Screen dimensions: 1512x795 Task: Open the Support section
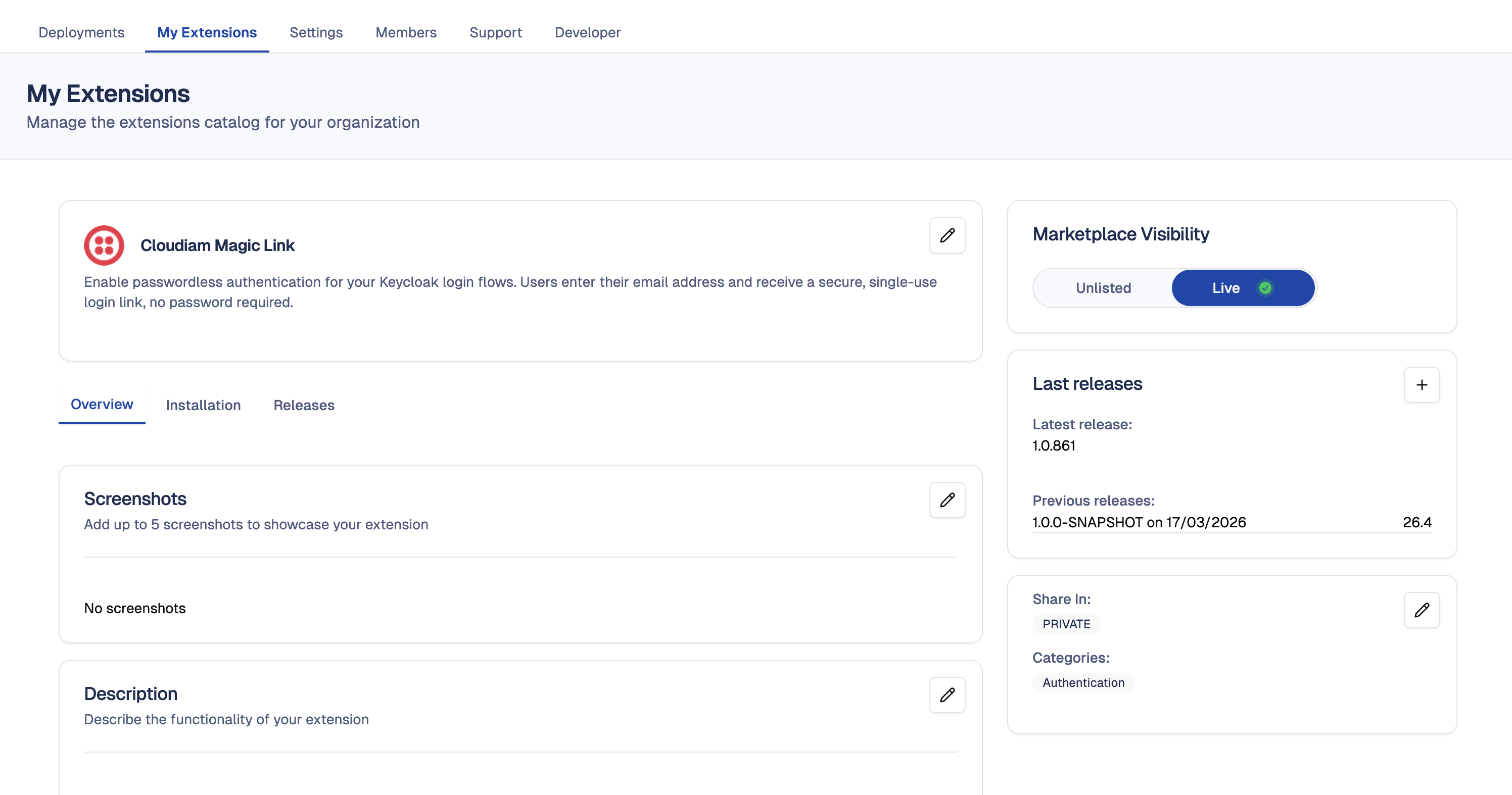coord(495,32)
